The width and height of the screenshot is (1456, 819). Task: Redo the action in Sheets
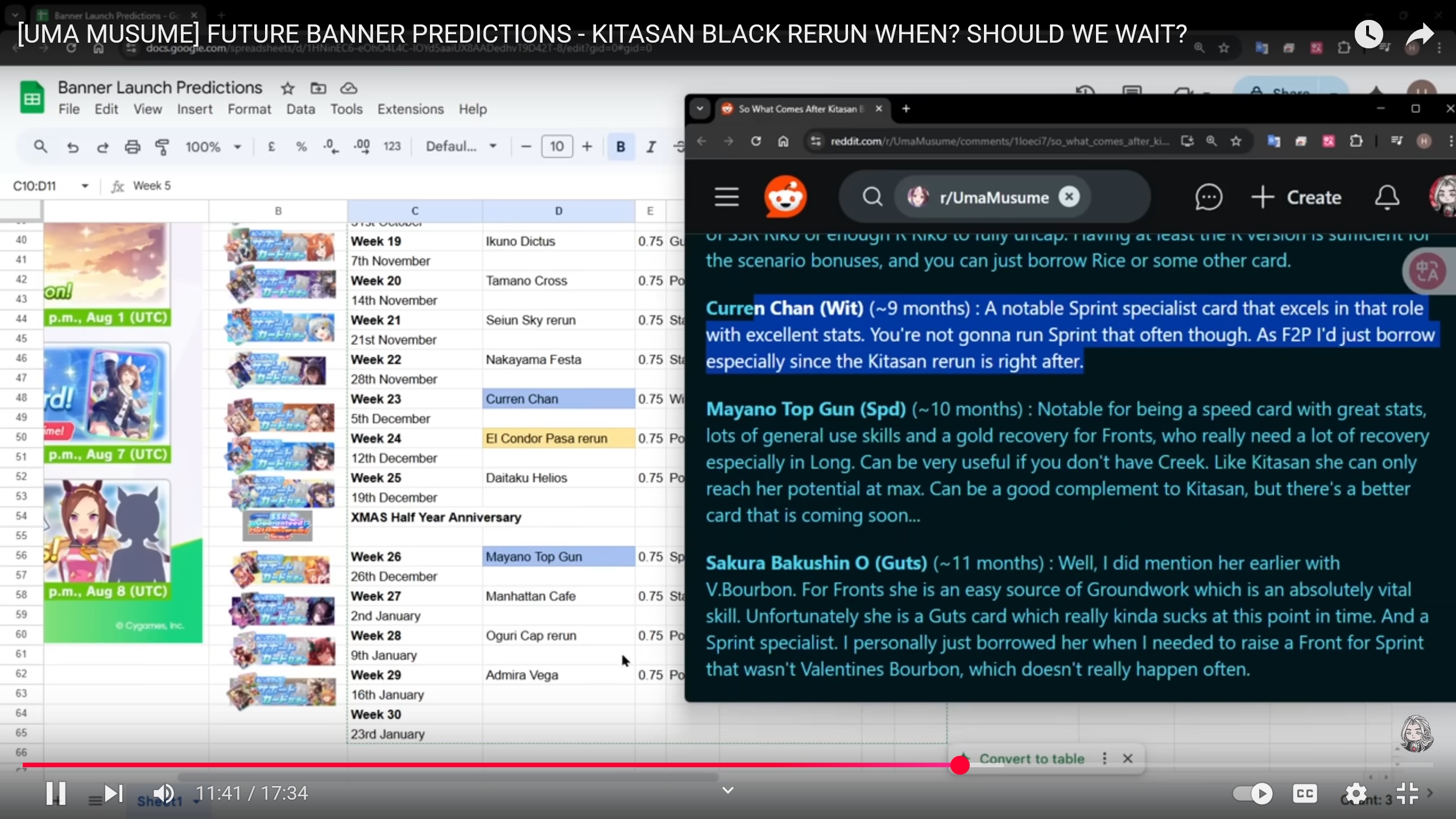tap(102, 147)
